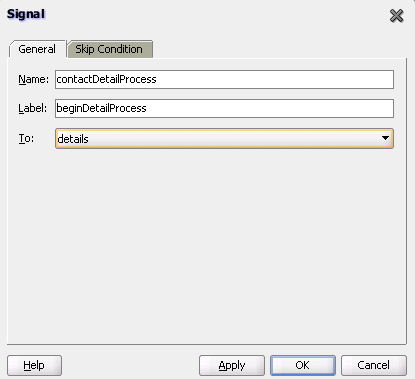415x379 pixels.
Task: Place cursor in beginDetailProcess text
Action: coord(101,108)
